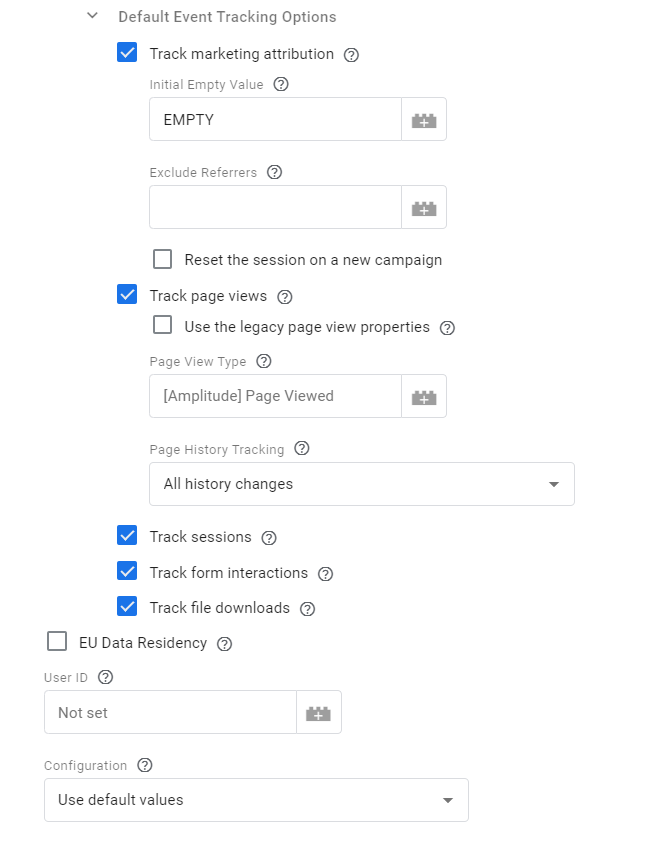Collapse Default Event Tracking Options section
The image size is (654, 841).
pyautogui.click(x=93, y=17)
